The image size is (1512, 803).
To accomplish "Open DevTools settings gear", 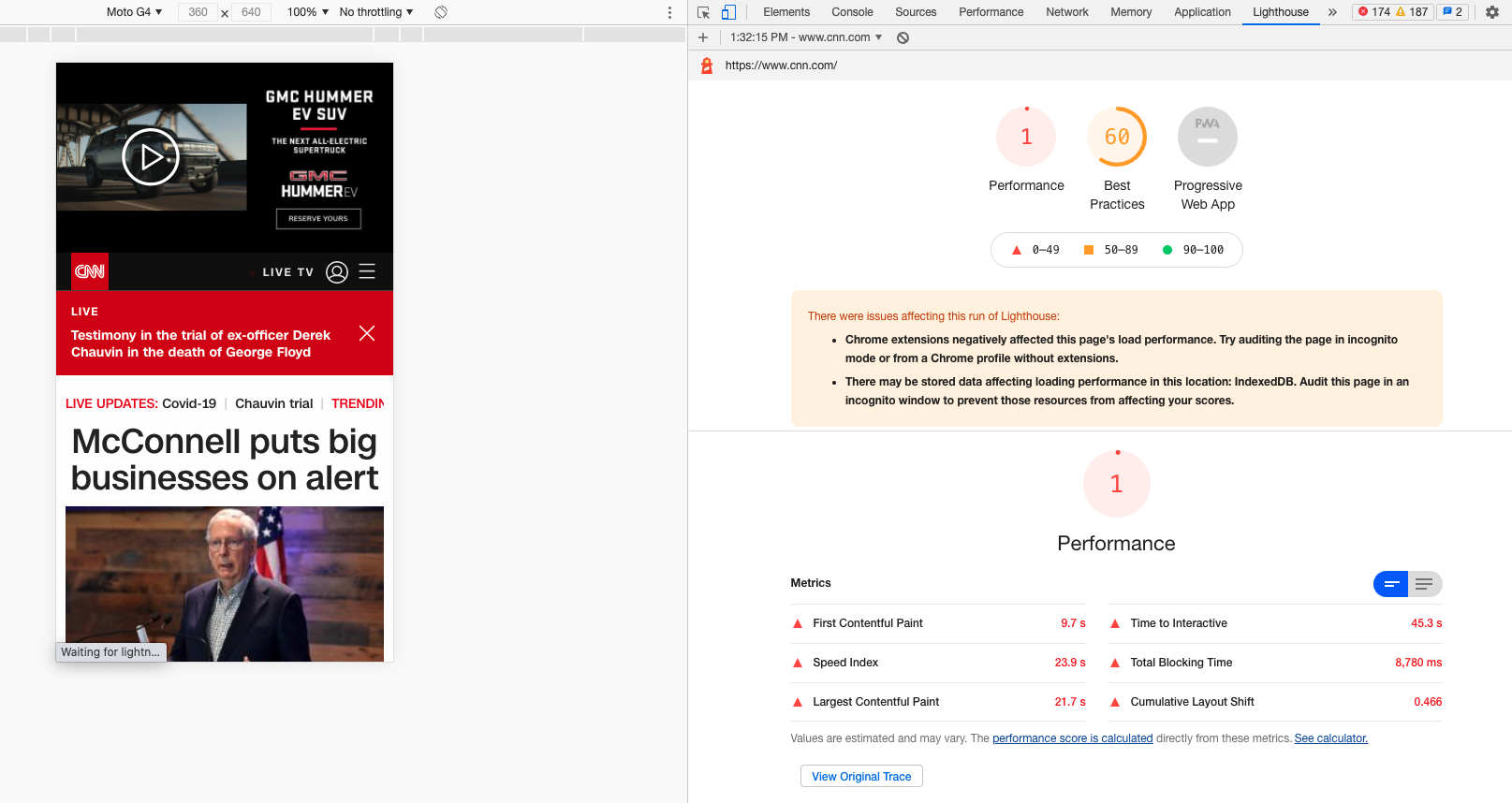I will (1492, 12).
